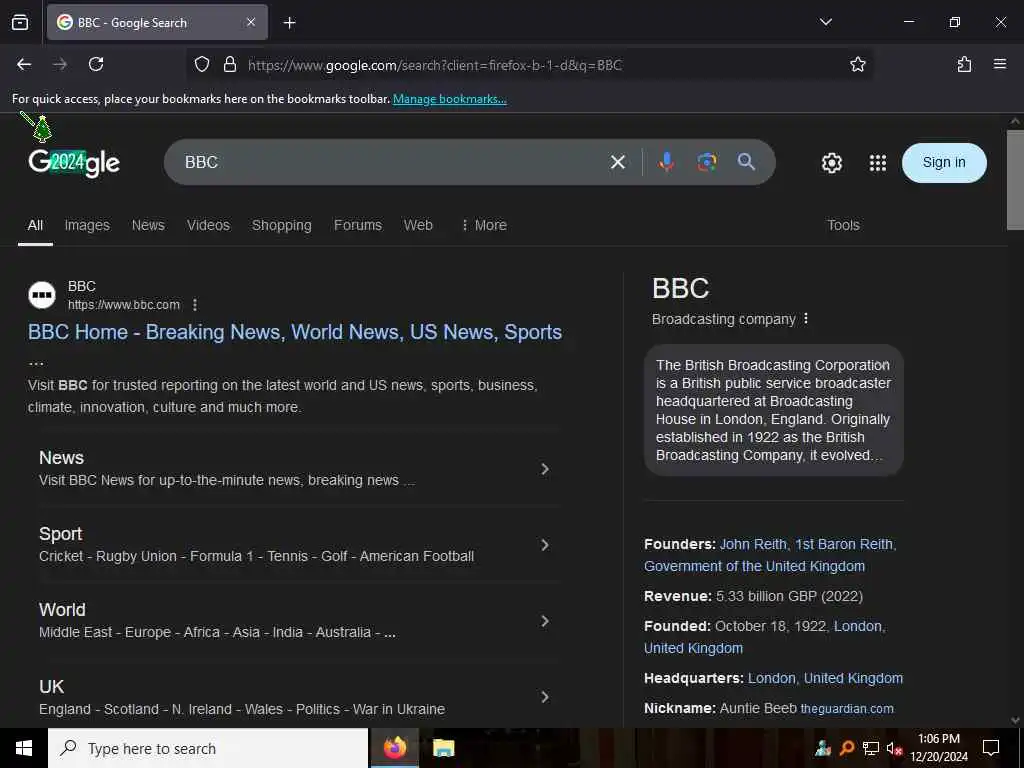The height and width of the screenshot is (768, 1024).
Task: Open the Firefox extensions menu
Action: (964, 64)
